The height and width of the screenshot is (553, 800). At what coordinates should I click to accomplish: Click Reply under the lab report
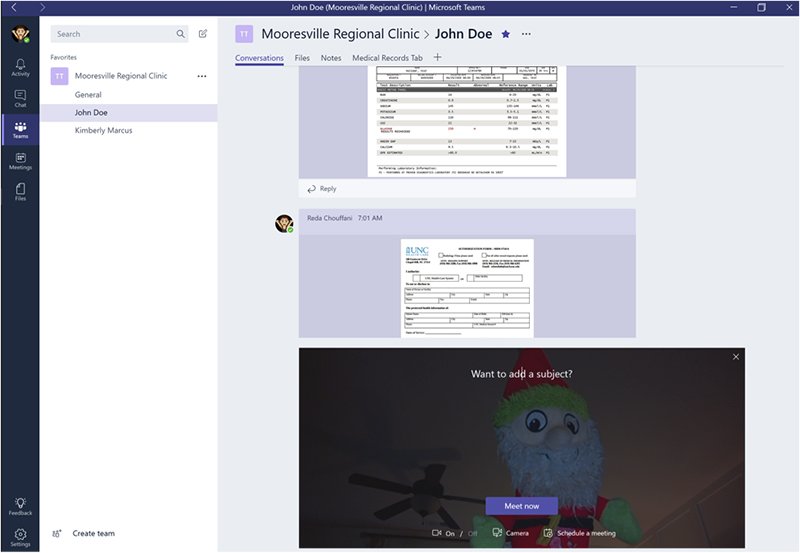pos(322,189)
